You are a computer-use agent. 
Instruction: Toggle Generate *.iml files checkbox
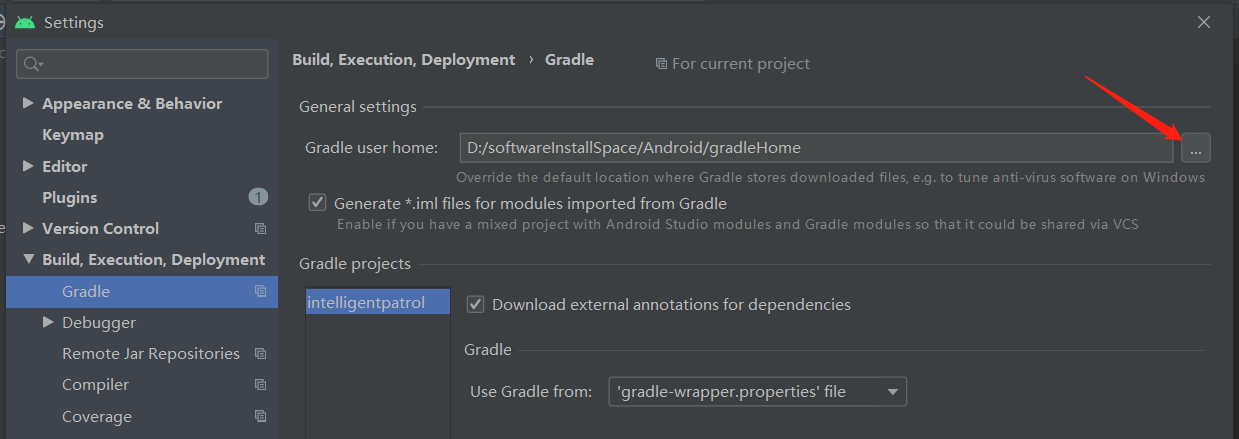click(318, 203)
